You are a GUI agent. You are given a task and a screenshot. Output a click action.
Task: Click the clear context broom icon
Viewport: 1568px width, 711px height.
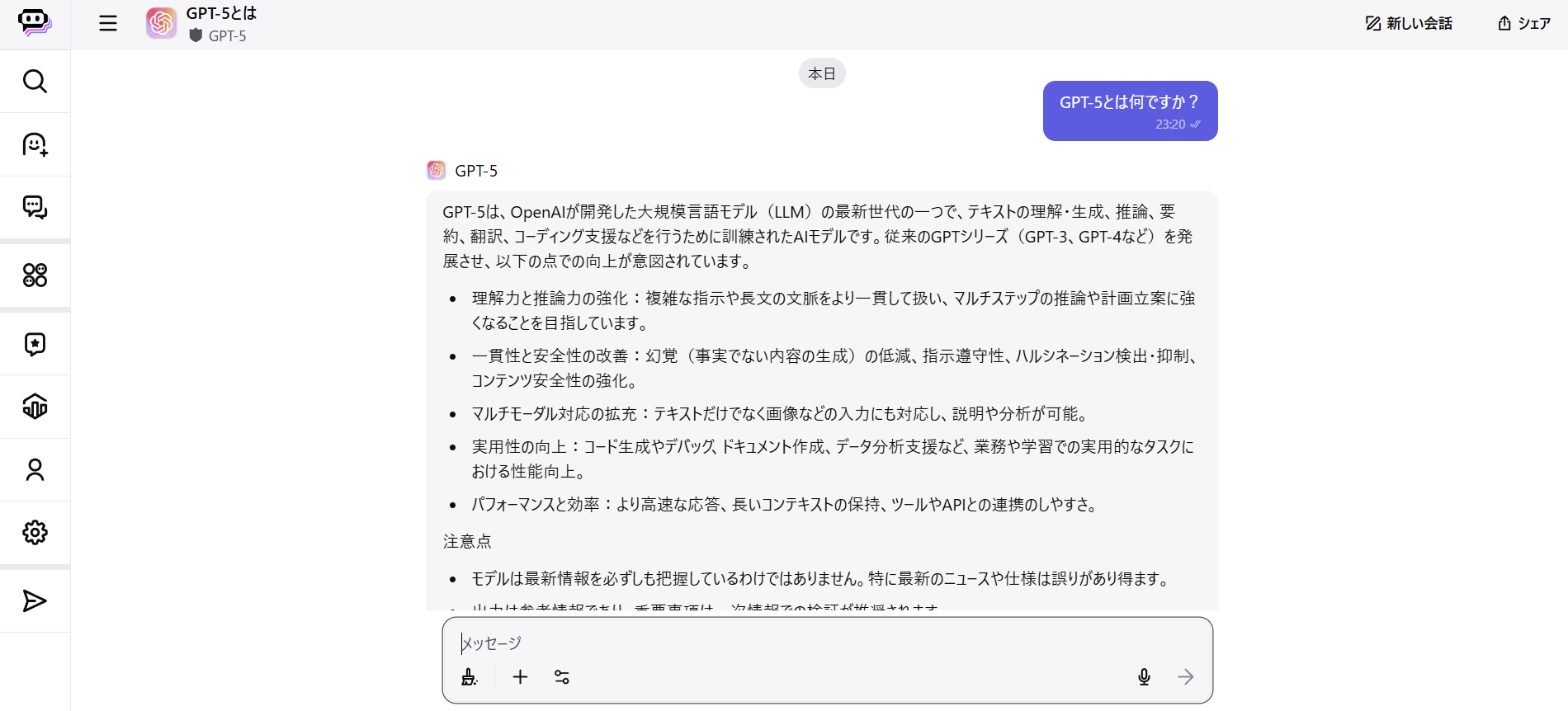(470, 677)
